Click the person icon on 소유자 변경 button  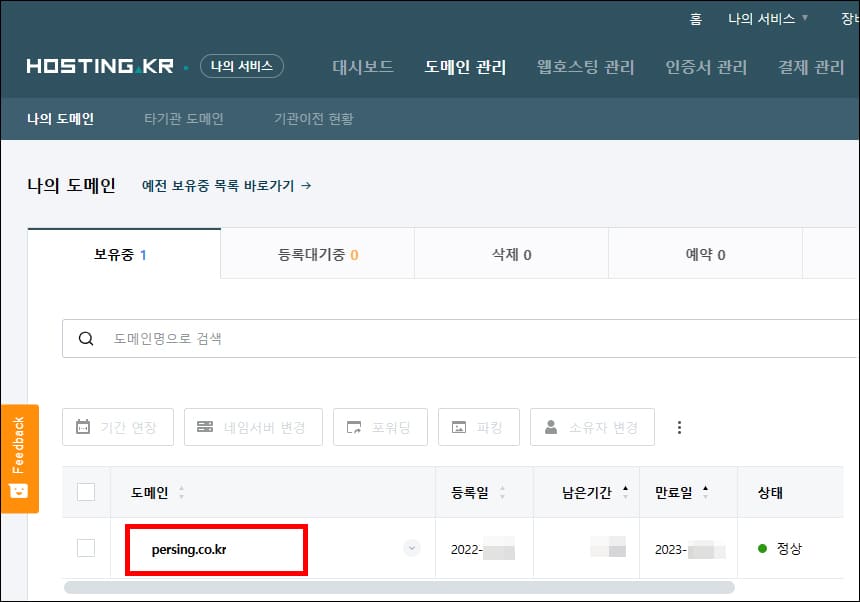click(x=551, y=427)
